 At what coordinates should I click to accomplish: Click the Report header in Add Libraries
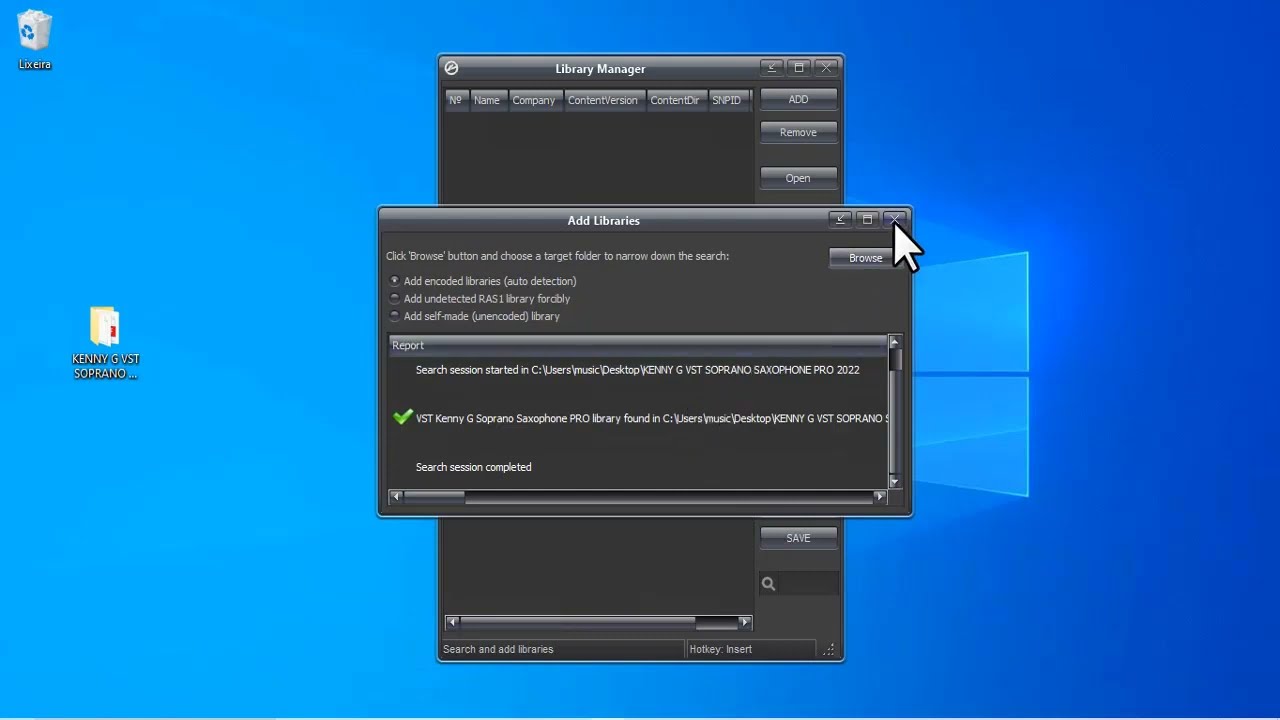637,345
